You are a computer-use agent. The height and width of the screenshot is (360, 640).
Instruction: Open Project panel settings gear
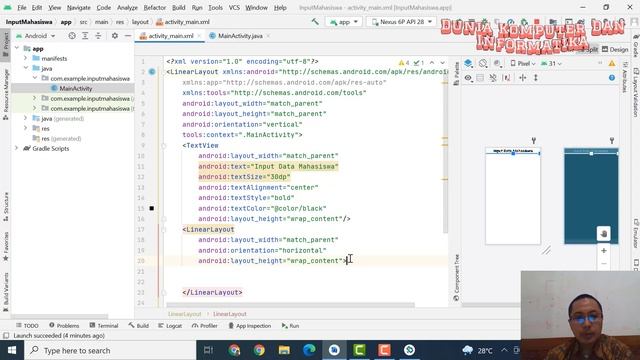115,36
